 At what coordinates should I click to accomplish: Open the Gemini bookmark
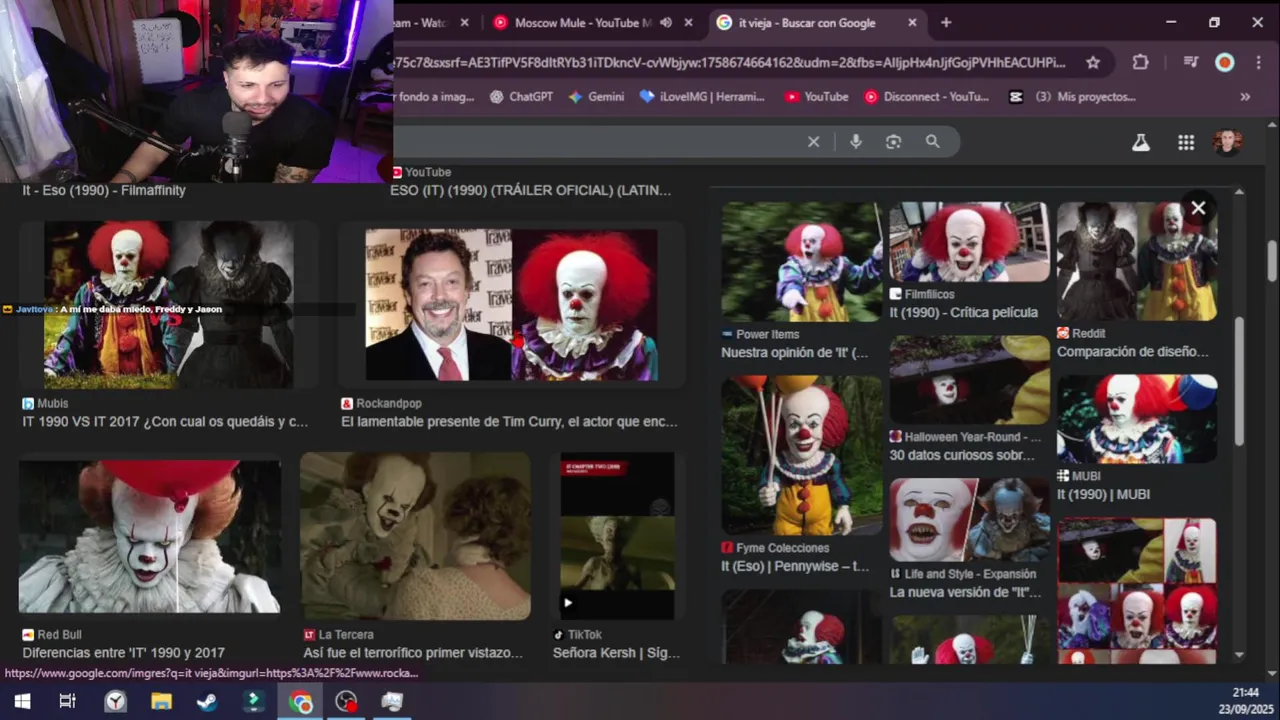[x=596, y=97]
